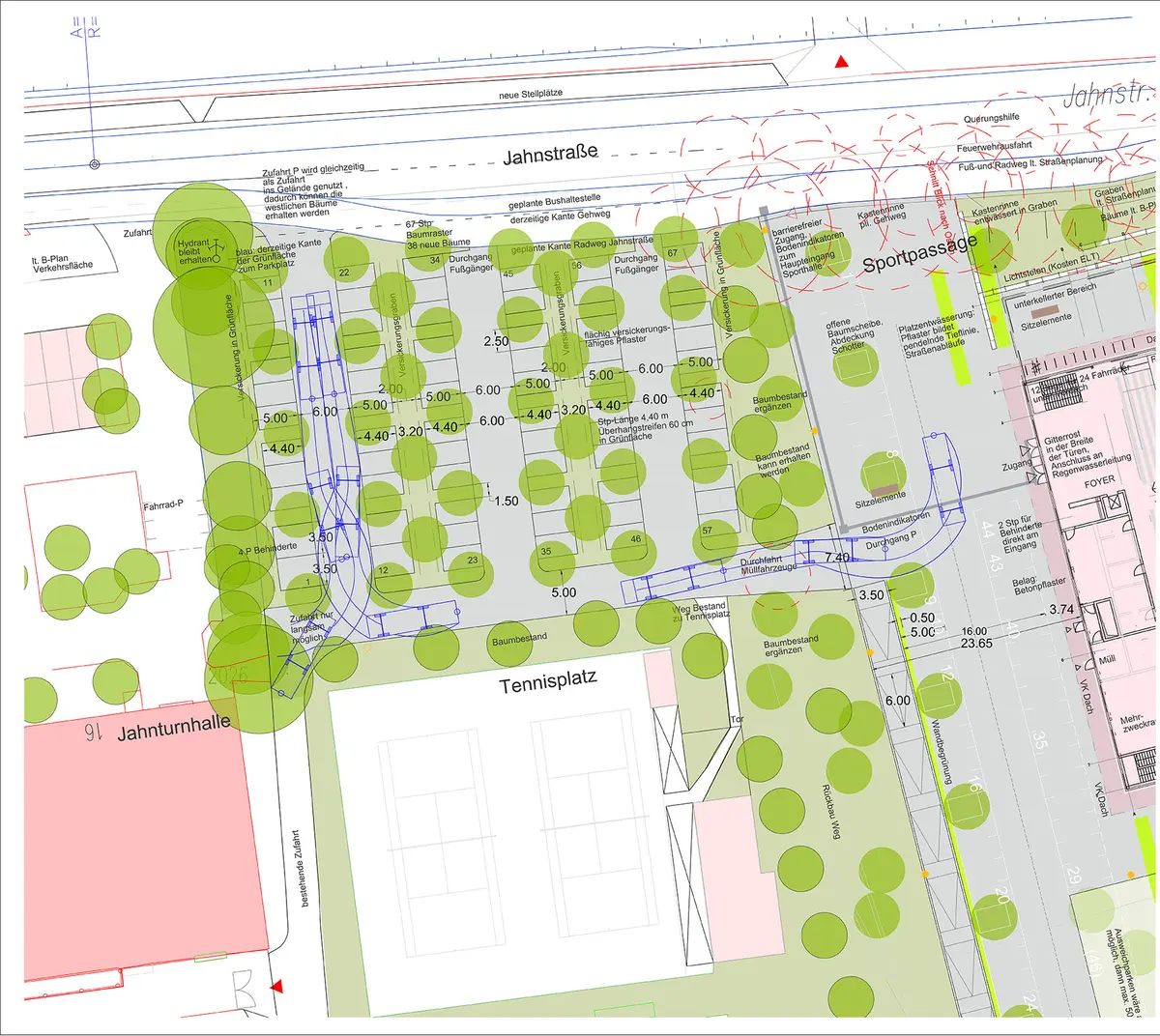This screenshot has width=1160, height=1036.
Task: Select the FOYER room label
Action: (x=1099, y=480)
